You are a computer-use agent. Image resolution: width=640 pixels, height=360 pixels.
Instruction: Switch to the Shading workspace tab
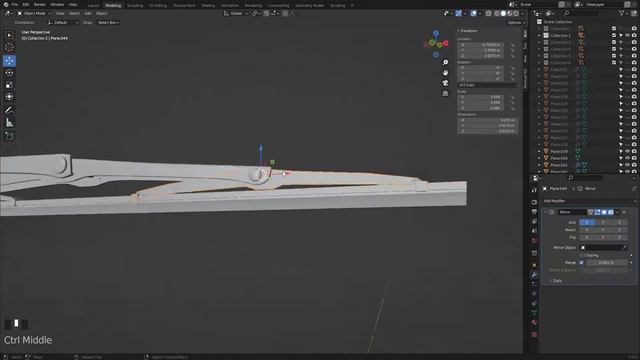pos(208,6)
